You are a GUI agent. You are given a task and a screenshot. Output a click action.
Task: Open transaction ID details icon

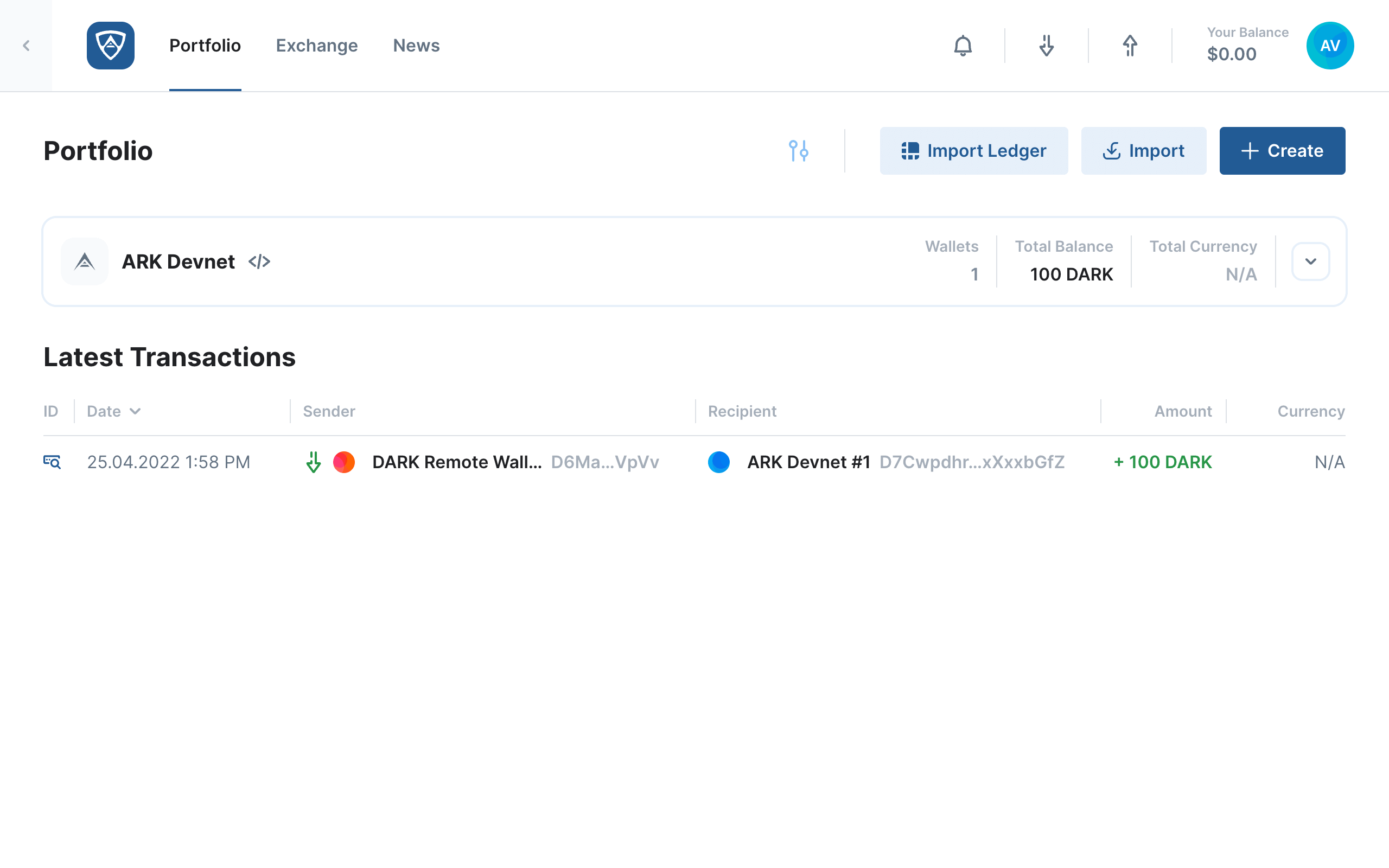[x=52, y=462]
